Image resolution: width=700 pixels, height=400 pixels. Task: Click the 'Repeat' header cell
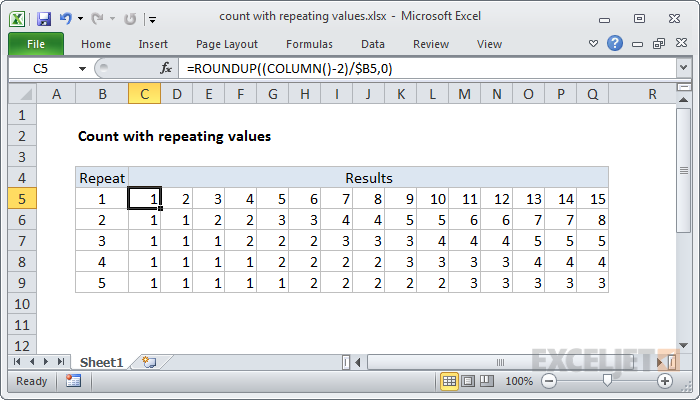[102, 178]
